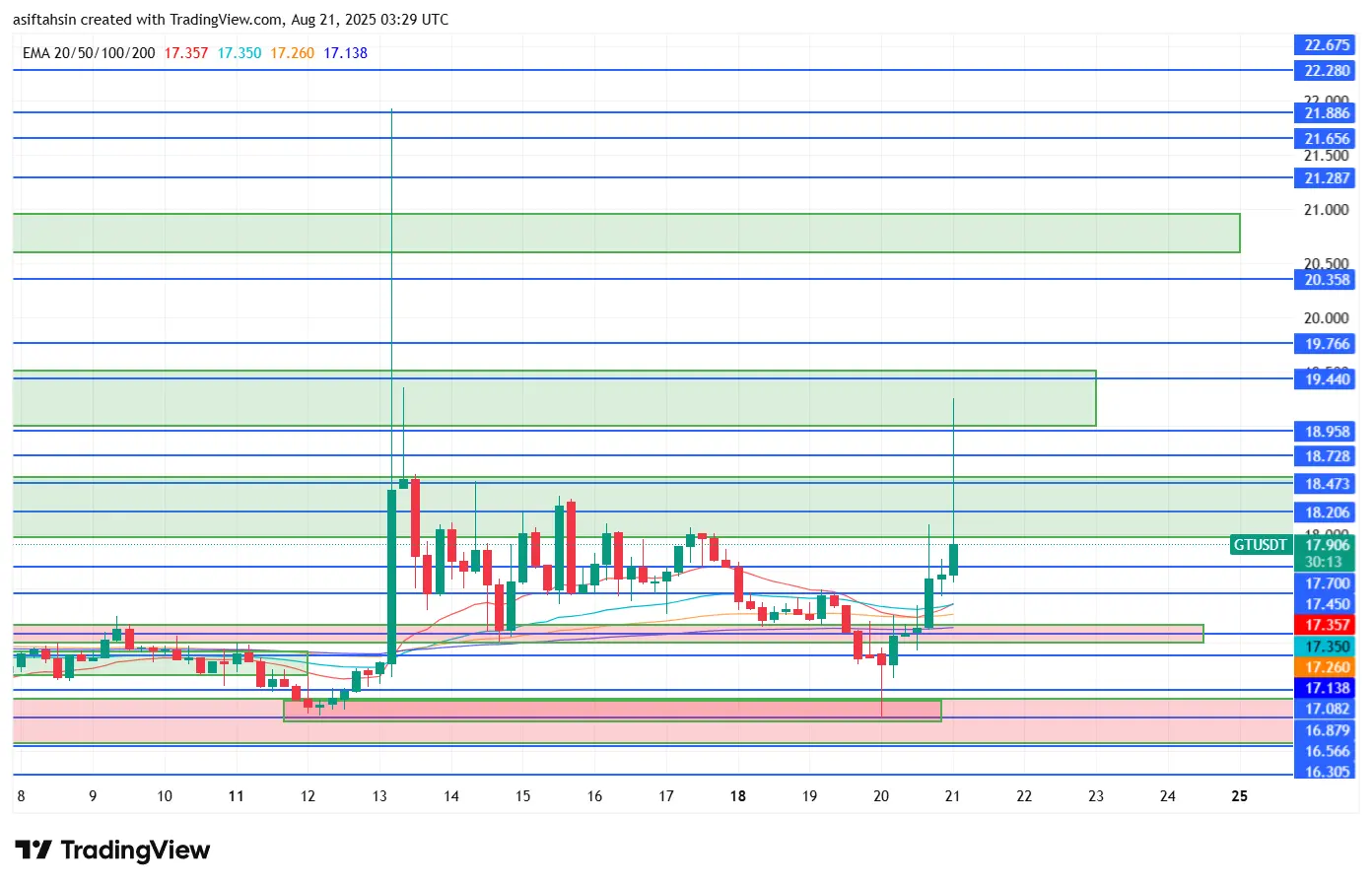The width and height of the screenshot is (1372, 887).
Task: Click date 25 on the time axis
Action: (1239, 796)
